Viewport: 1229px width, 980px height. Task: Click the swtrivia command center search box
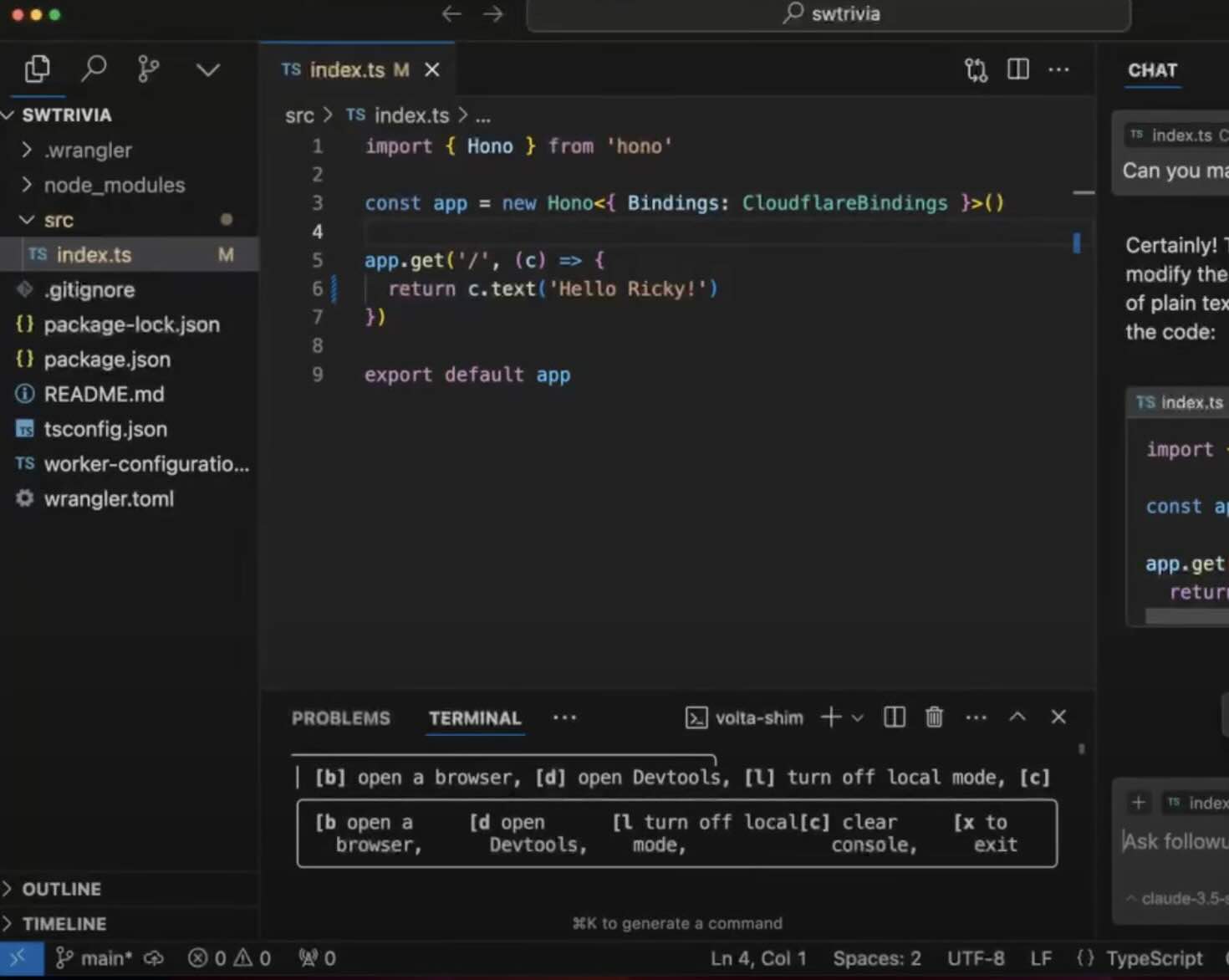[x=829, y=14]
